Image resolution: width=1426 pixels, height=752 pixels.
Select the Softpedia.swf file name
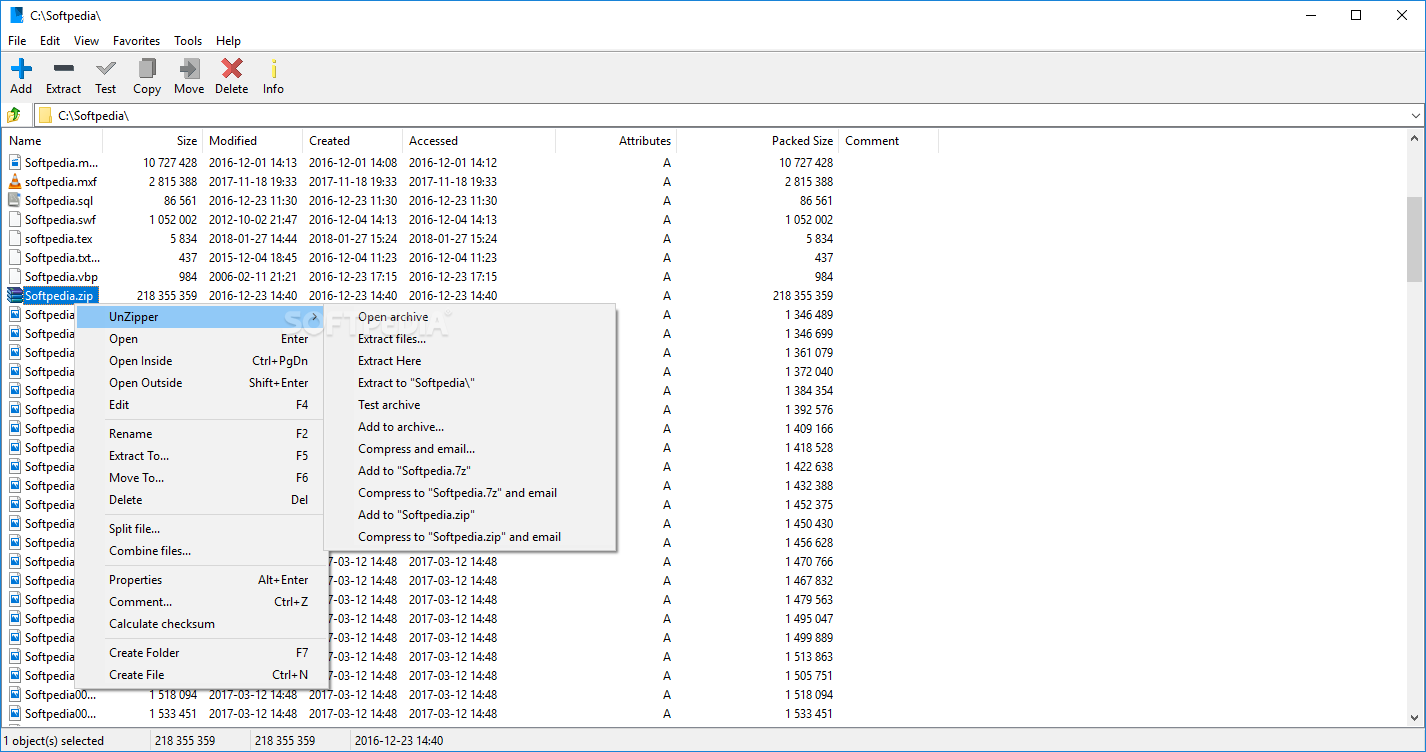pyautogui.click(x=60, y=219)
